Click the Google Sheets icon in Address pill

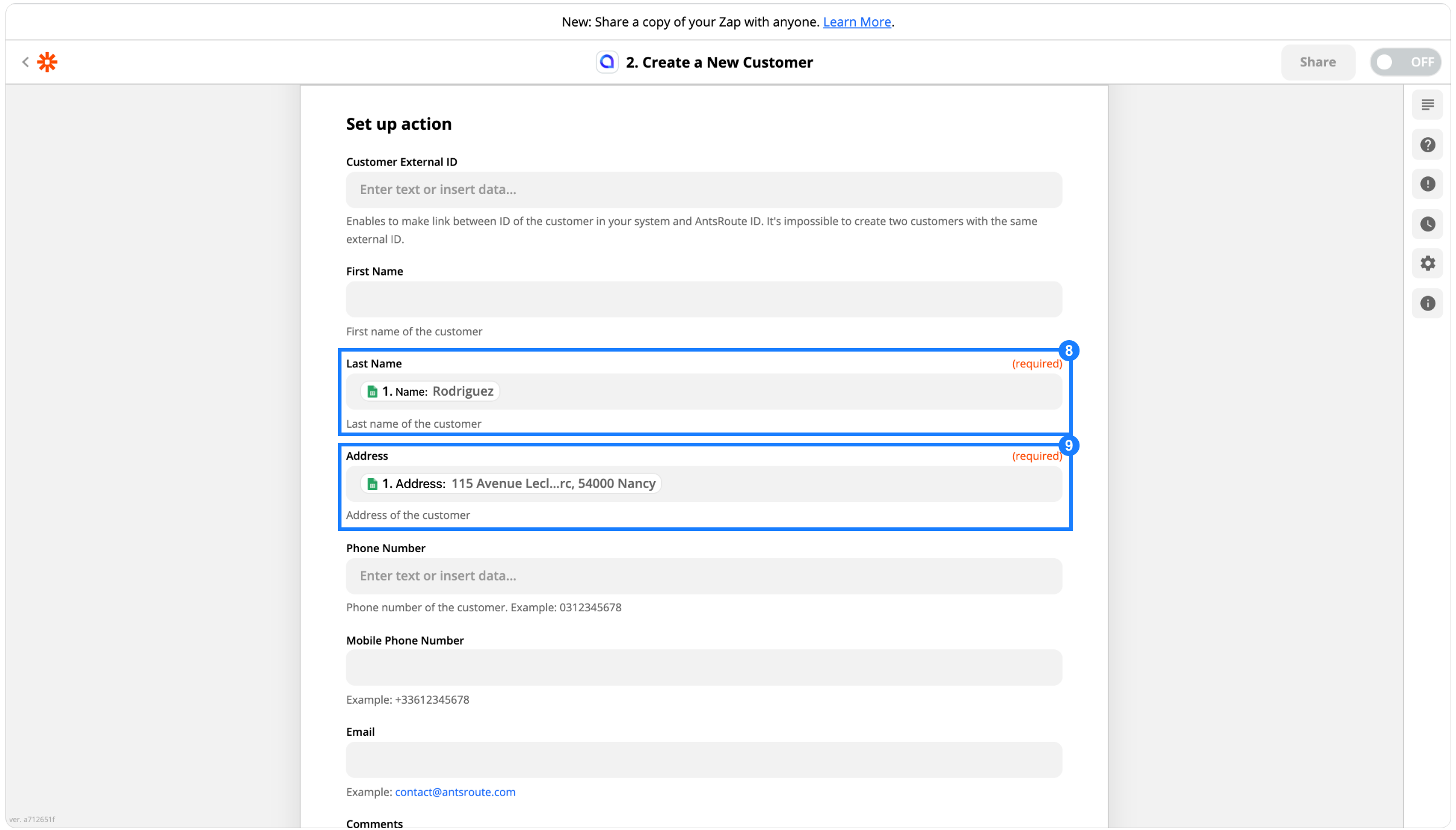click(372, 484)
